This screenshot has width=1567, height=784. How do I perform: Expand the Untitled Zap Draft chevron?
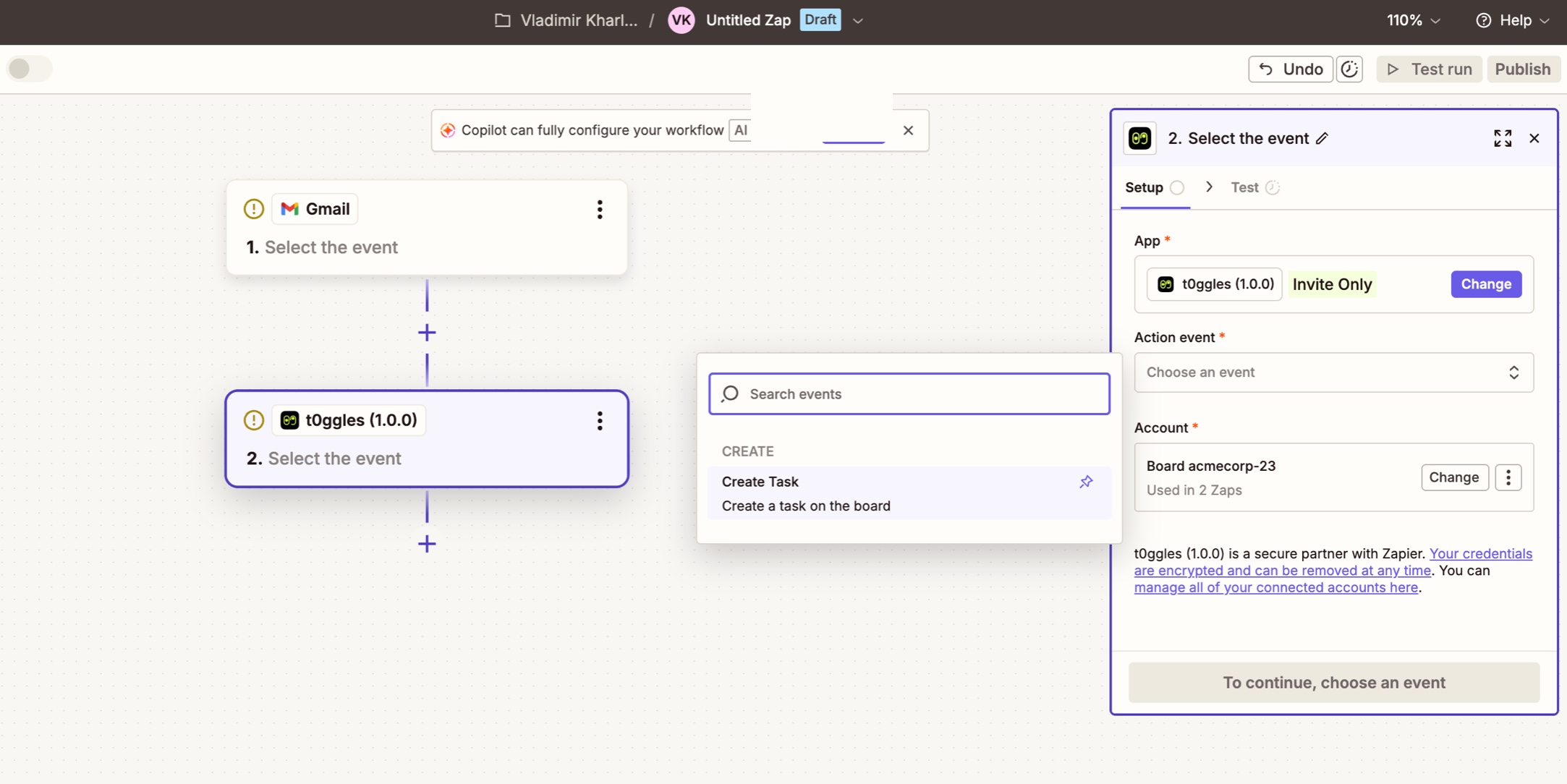click(858, 20)
